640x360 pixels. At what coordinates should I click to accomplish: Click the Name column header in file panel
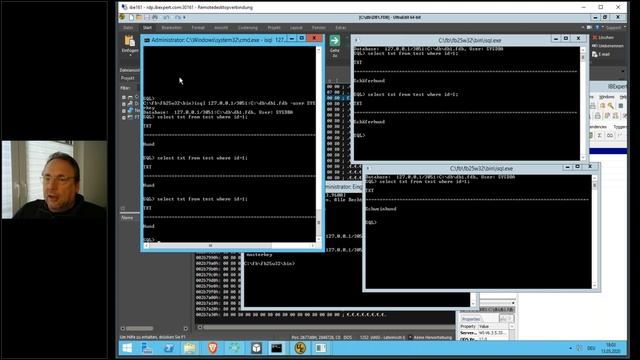tap(127, 218)
